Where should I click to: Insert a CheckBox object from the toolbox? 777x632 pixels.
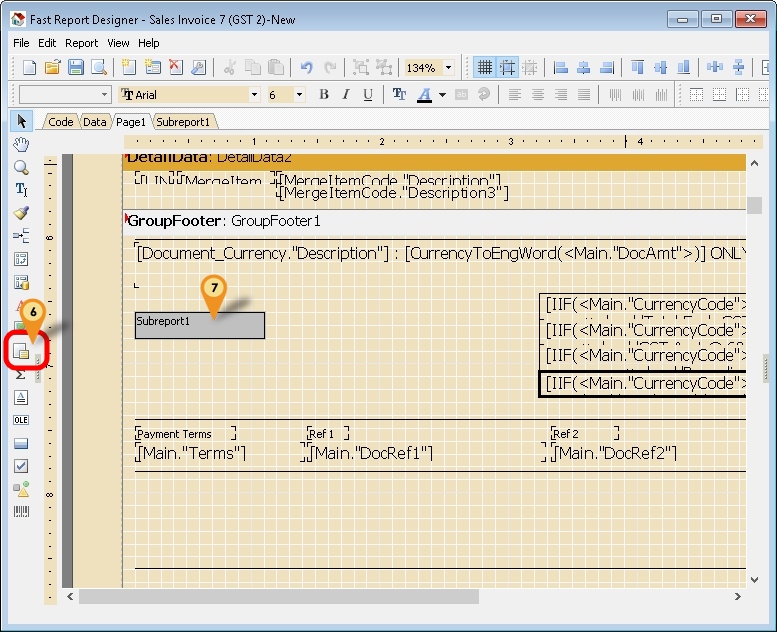point(21,466)
